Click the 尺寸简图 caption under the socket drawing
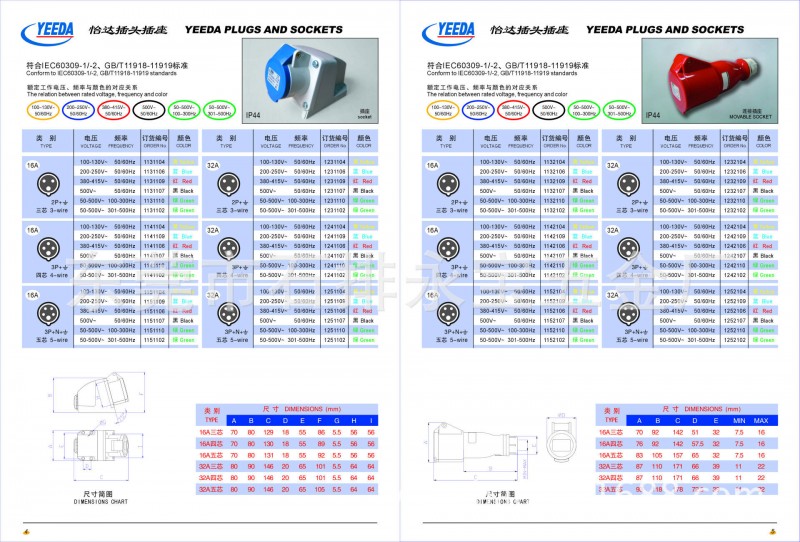 click(98, 494)
